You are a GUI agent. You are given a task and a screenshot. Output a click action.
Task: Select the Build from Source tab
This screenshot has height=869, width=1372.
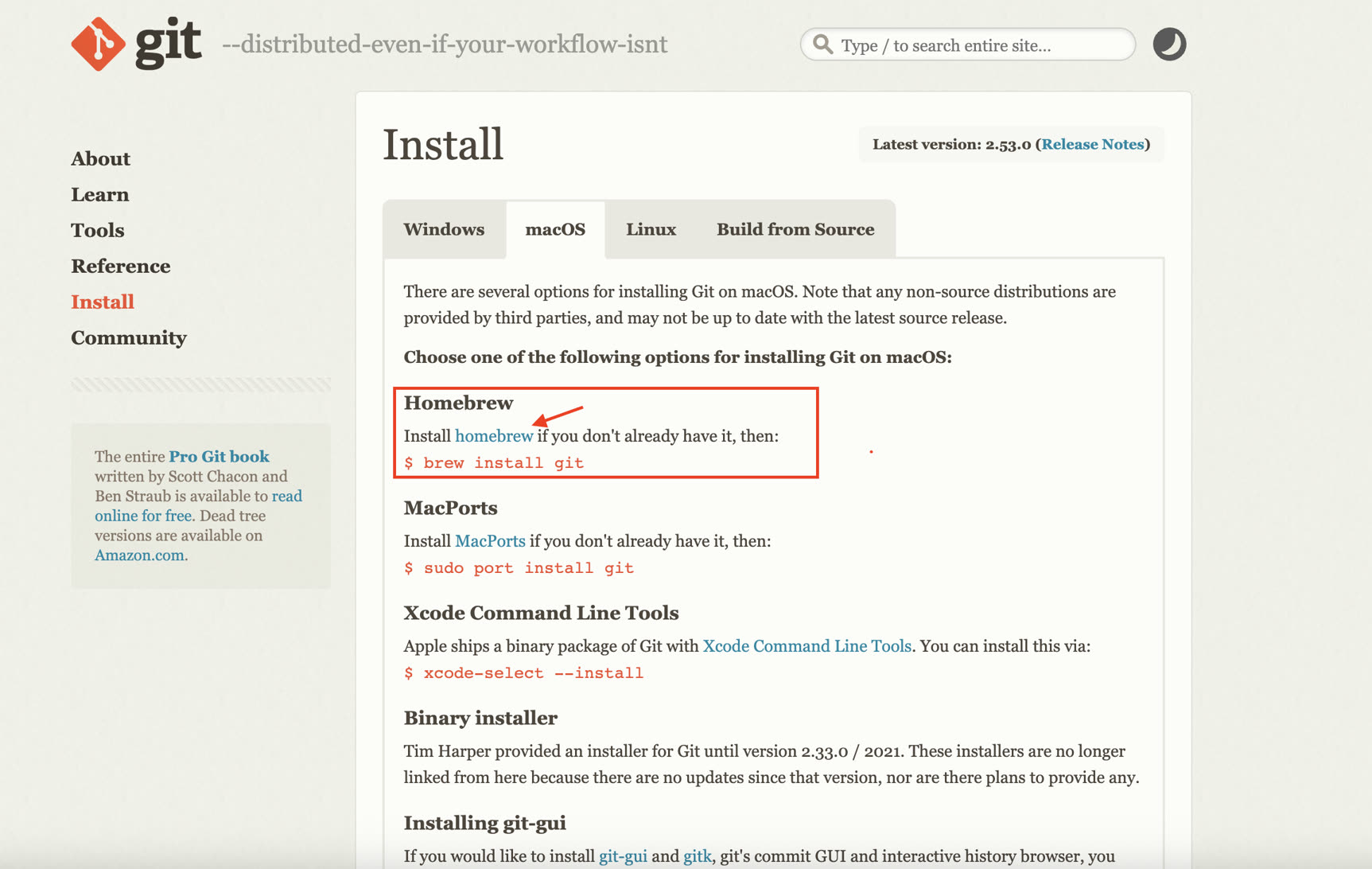click(x=795, y=229)
